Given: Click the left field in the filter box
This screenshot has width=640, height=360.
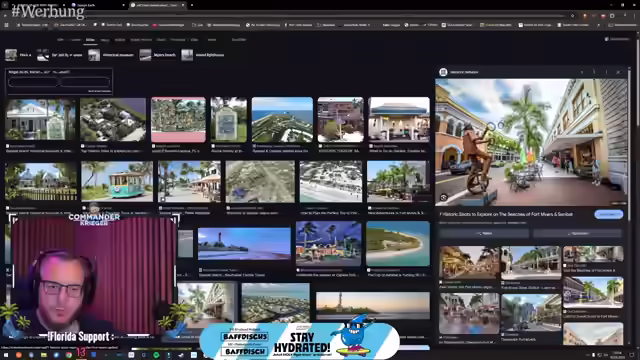Looking at the screenshot, I should pos(33,82).
